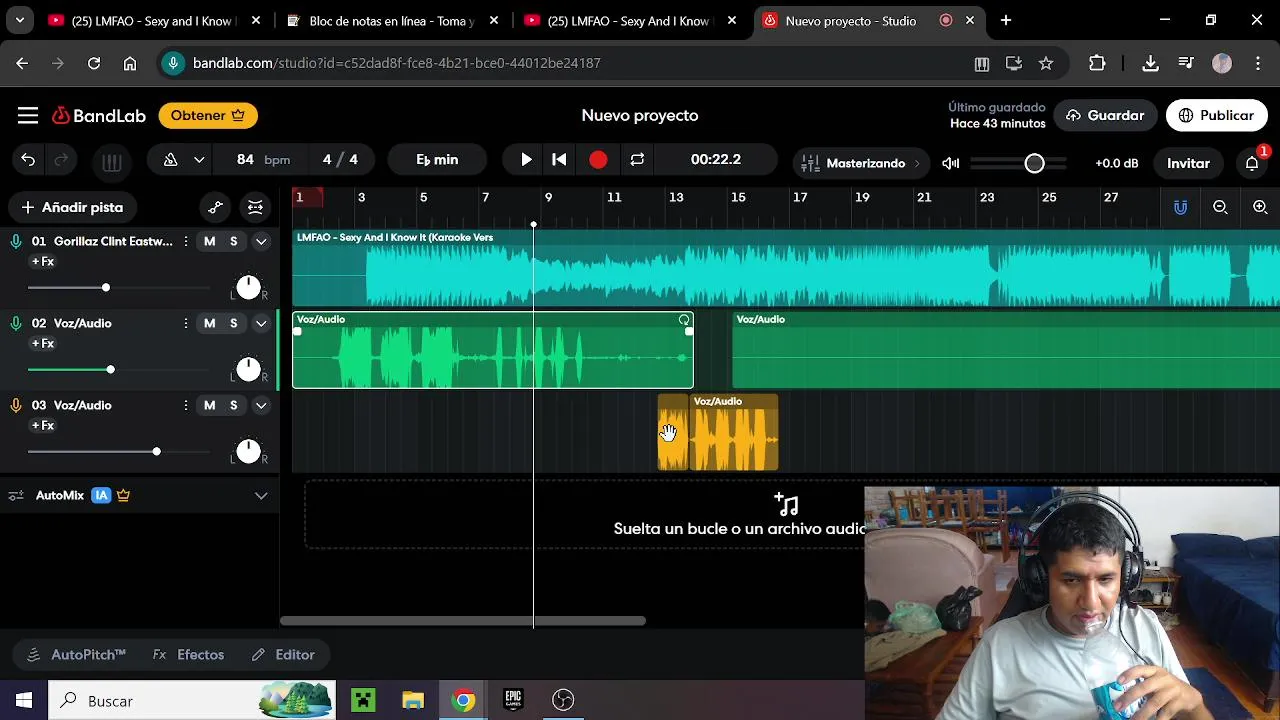
Task: Expand track 02 chevron
Action: (261, 323)
